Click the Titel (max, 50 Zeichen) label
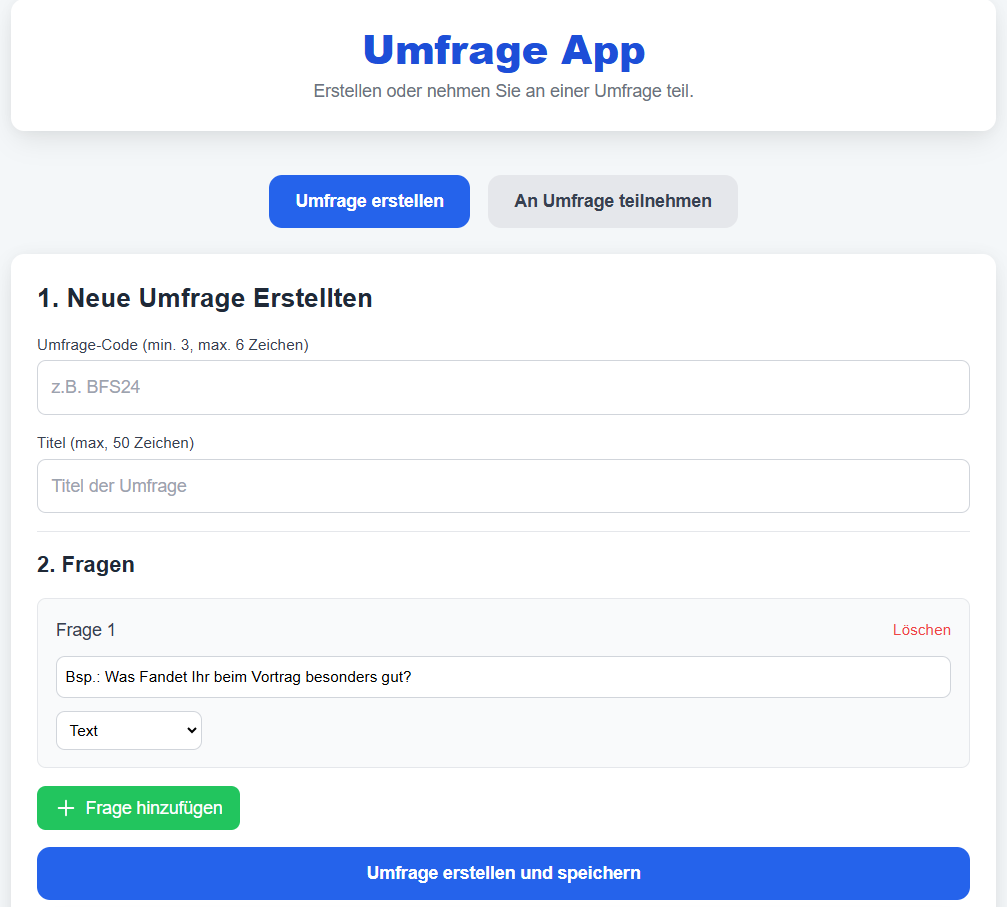The height and width of the screenshot is (907, 1007). coord(115,443)
